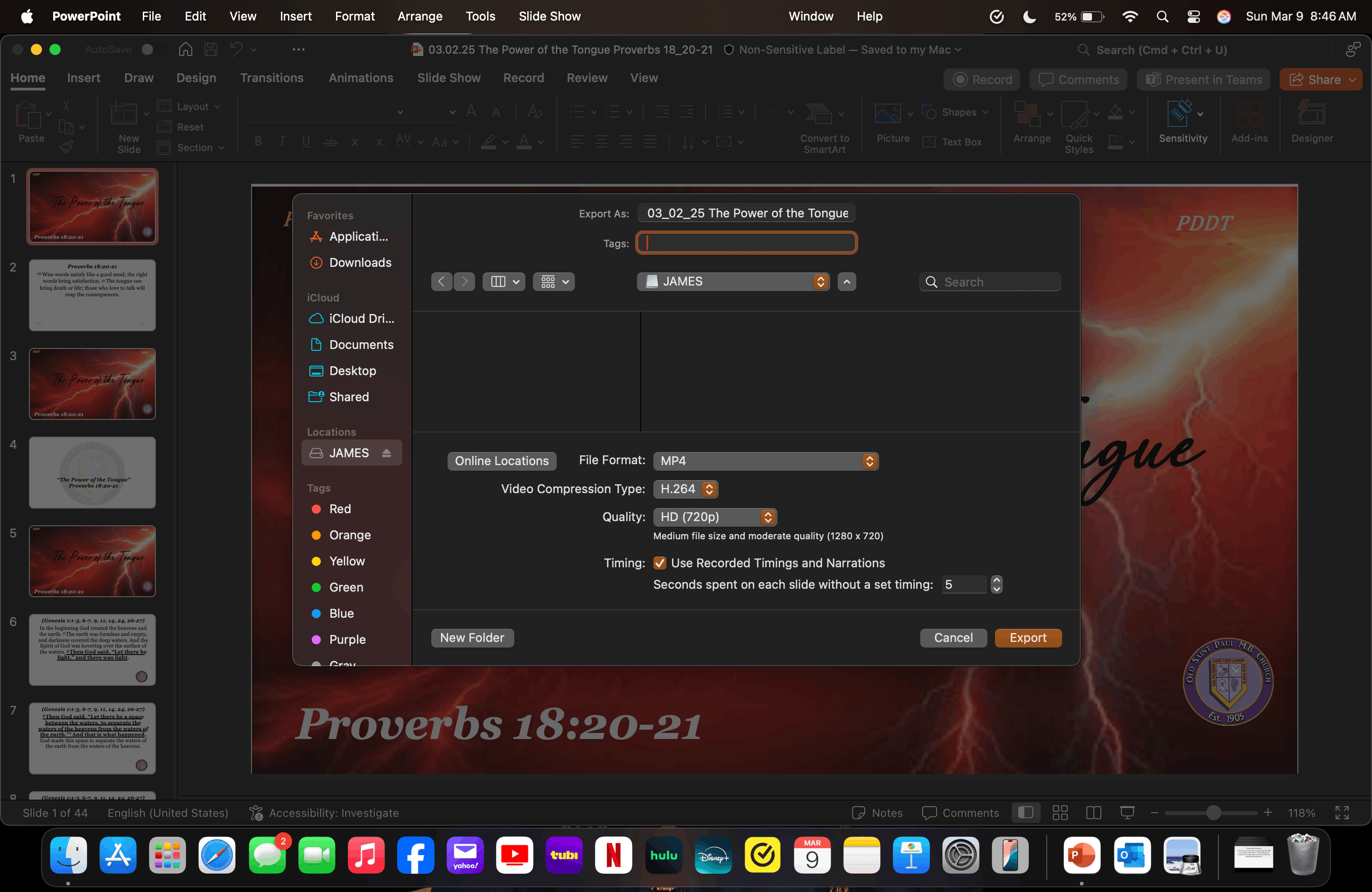Click the Export button
1372x892 pixels.
tap(1028, 637)
